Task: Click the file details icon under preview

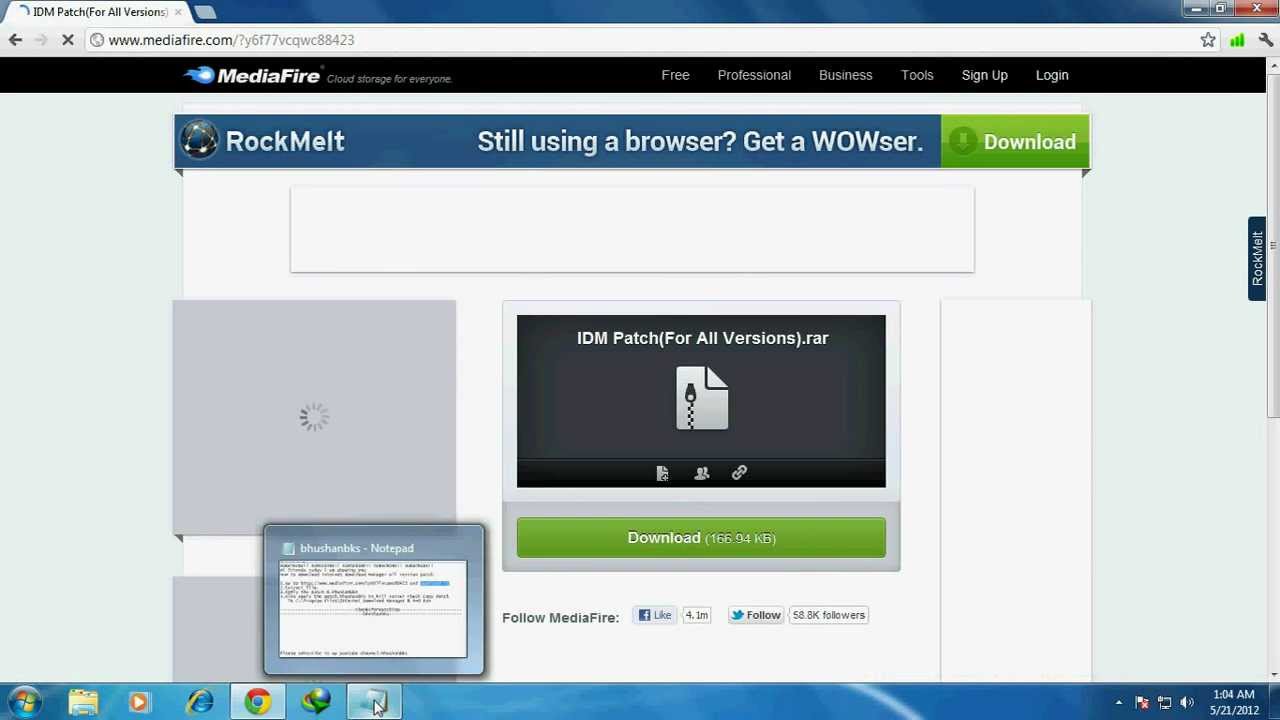Action: [662, 473]
